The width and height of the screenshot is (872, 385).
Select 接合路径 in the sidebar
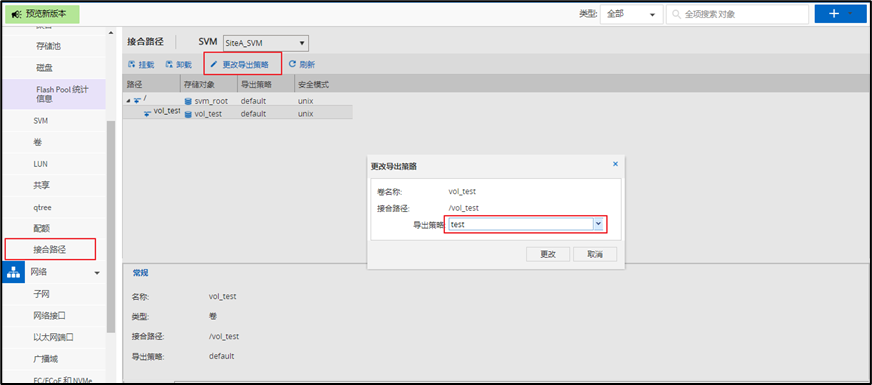[50, 249]
